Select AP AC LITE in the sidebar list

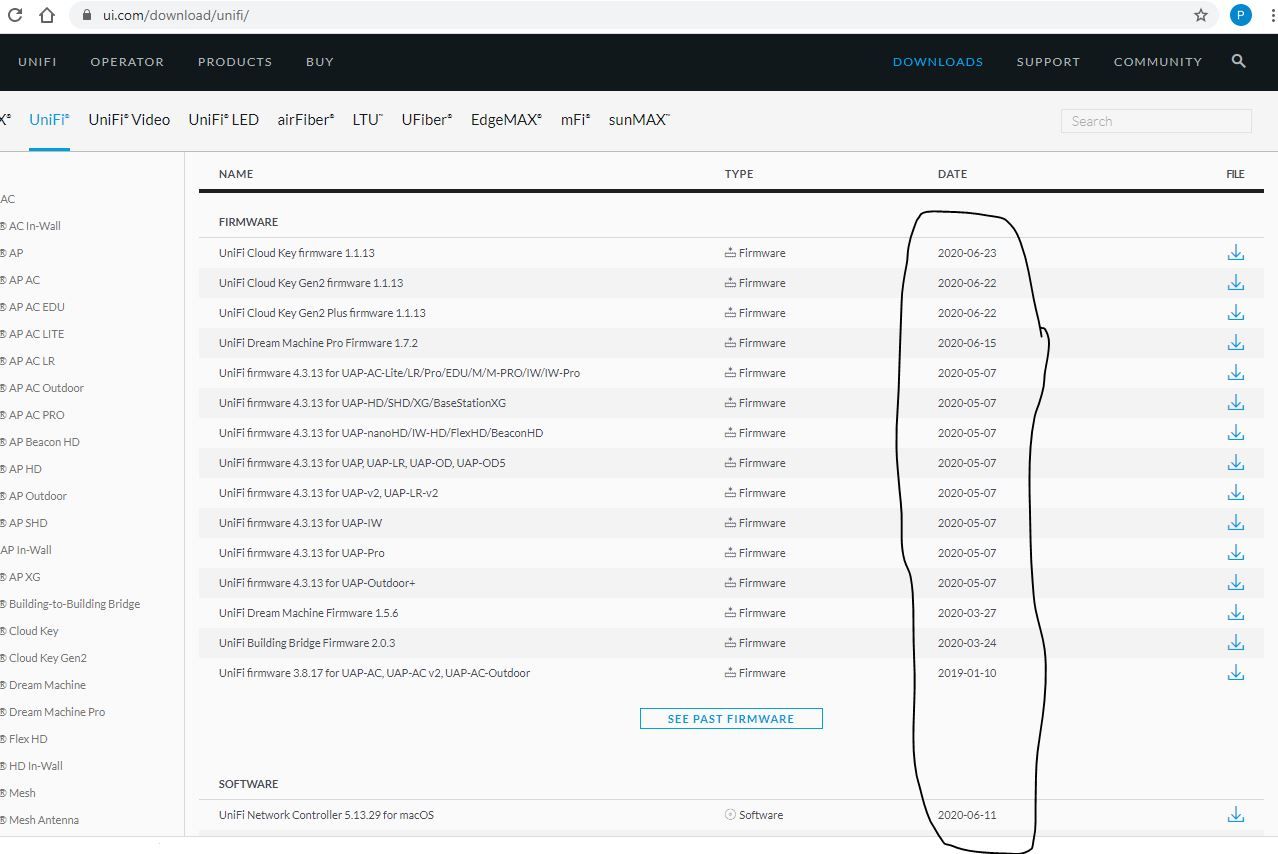[36, 334]
